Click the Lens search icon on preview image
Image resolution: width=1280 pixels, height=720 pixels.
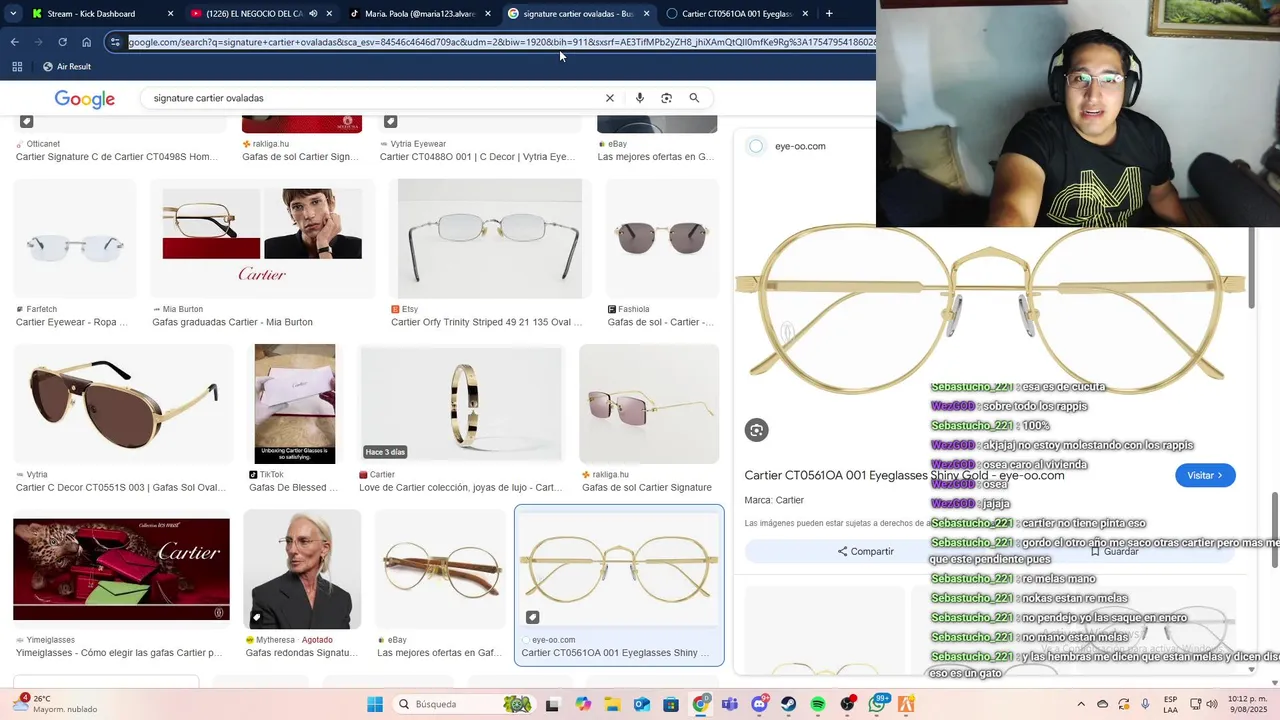pos(757,430)
